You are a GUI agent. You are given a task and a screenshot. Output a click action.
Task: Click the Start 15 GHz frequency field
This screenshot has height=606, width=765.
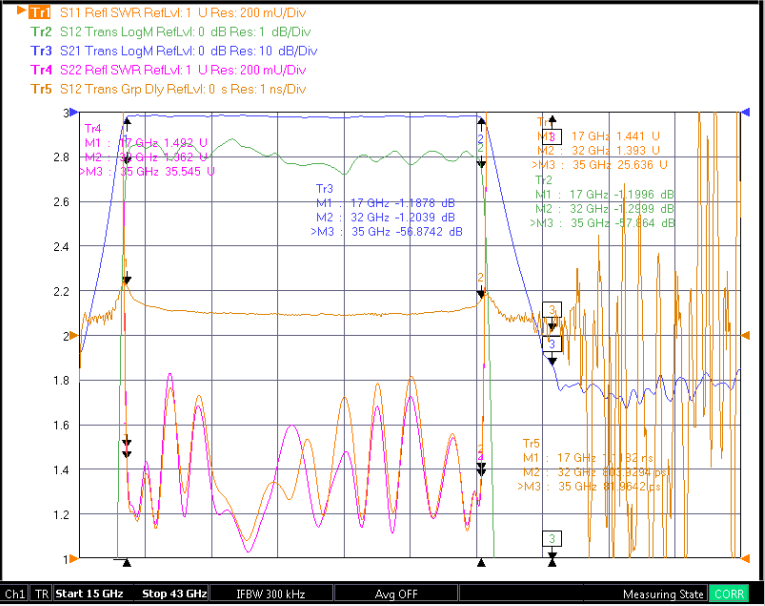click(x=89, y=593)
